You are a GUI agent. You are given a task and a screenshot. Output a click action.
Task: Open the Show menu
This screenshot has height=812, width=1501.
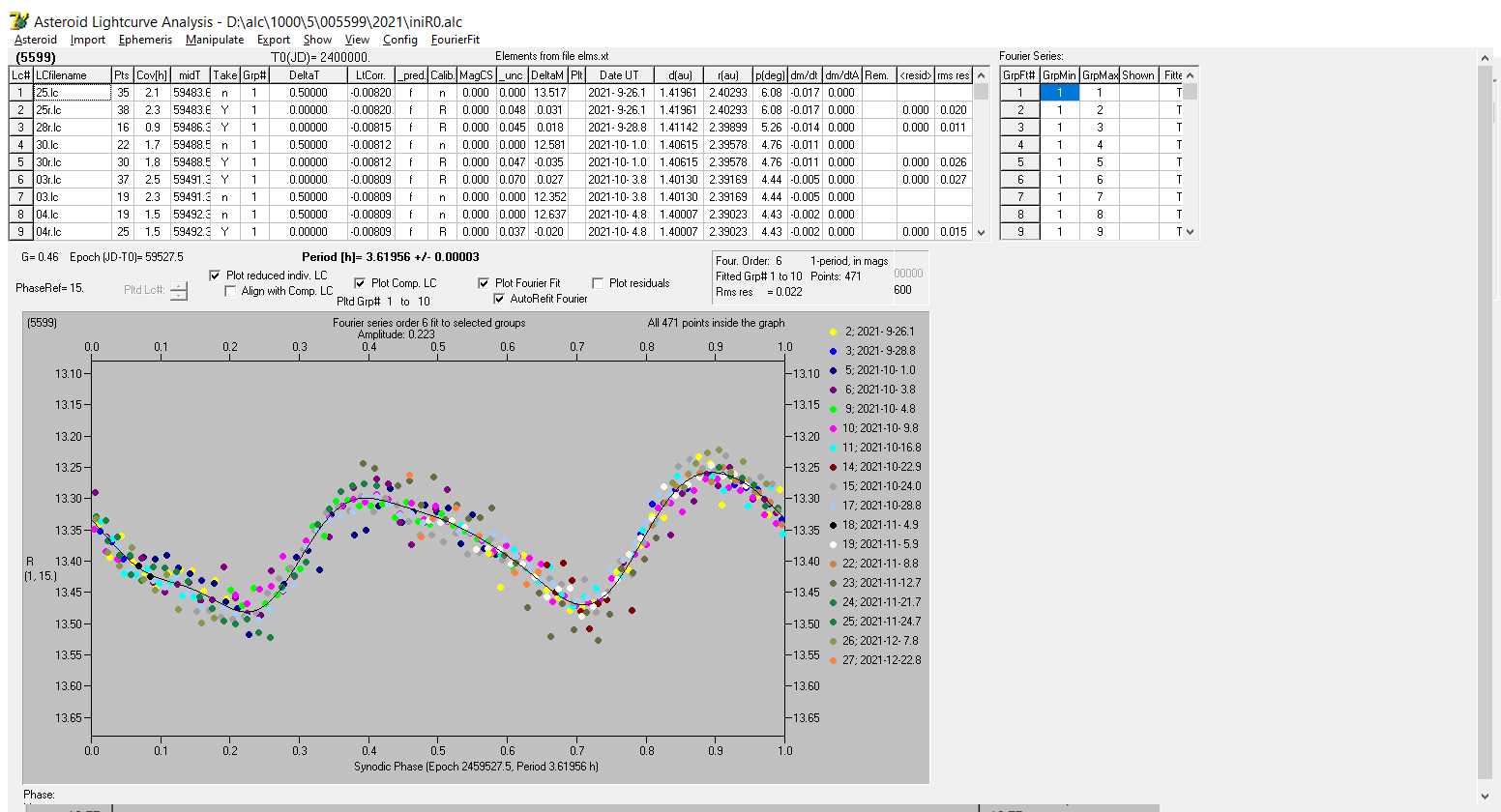(317, 40)
